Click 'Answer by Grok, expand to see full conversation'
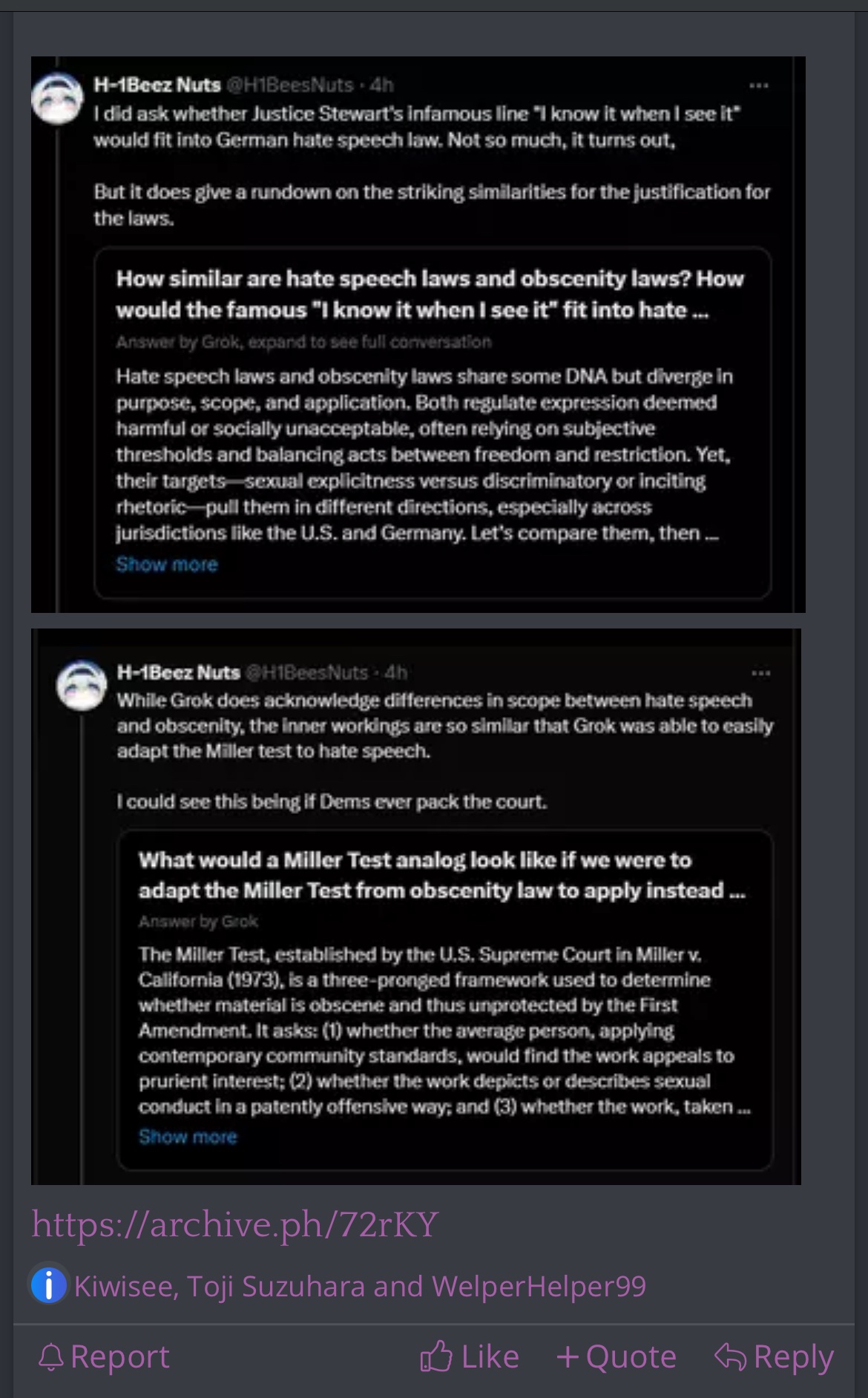The width and height of the screenshot is (868, 1398). coord(303,342)
